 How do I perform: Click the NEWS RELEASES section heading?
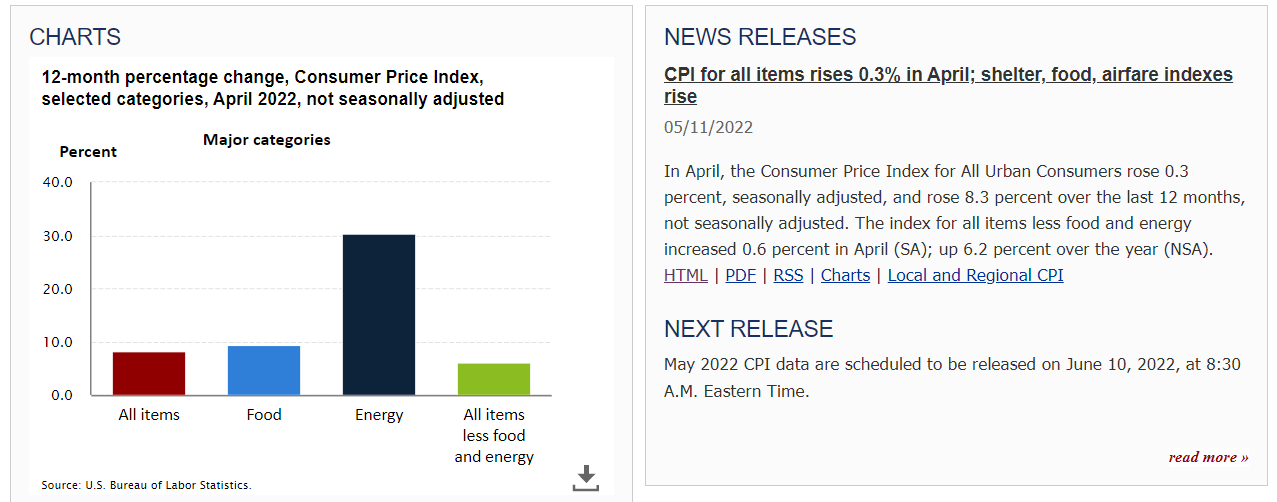coord(760,37)
